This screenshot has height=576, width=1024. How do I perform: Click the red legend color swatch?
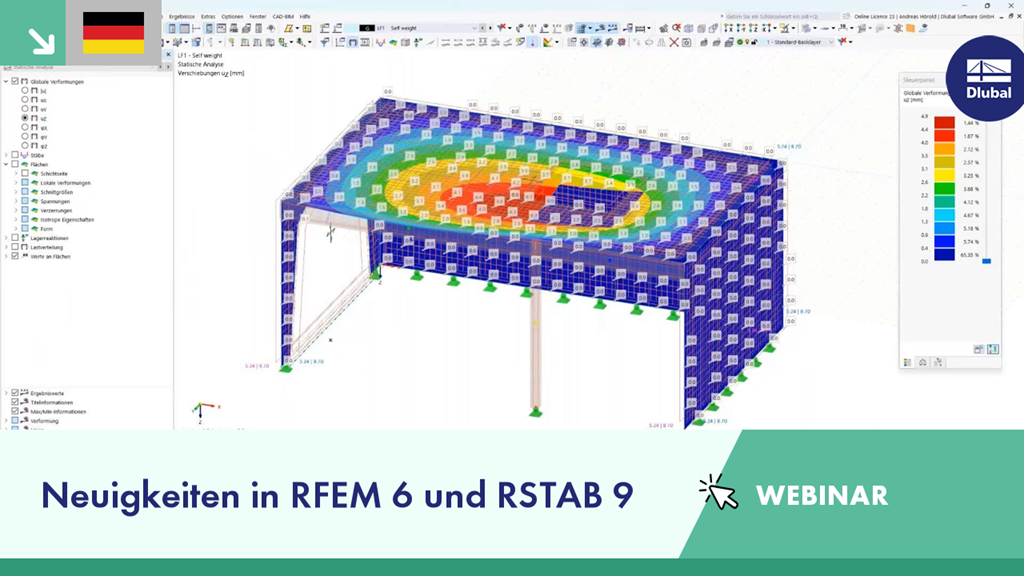pos(944,122)
